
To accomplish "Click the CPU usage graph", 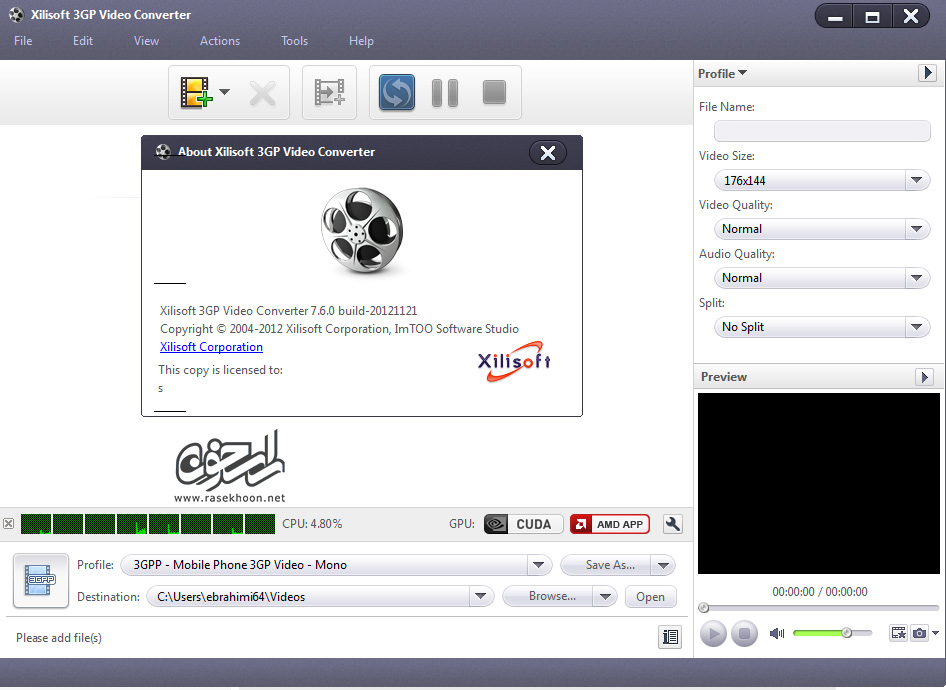I will (x=148, y=524).
